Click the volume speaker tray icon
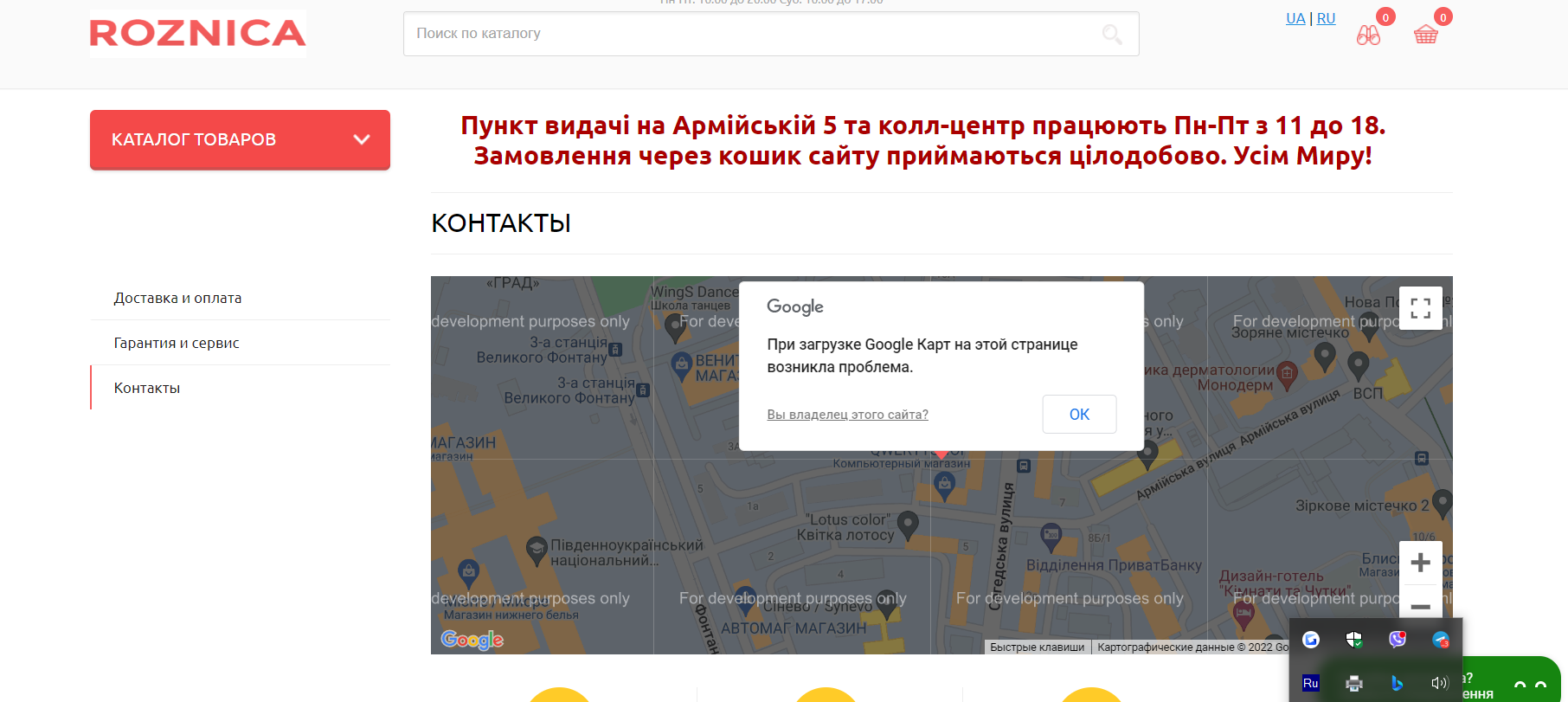This screenshot has width=1568, height=702. [x=1440, y=683]
